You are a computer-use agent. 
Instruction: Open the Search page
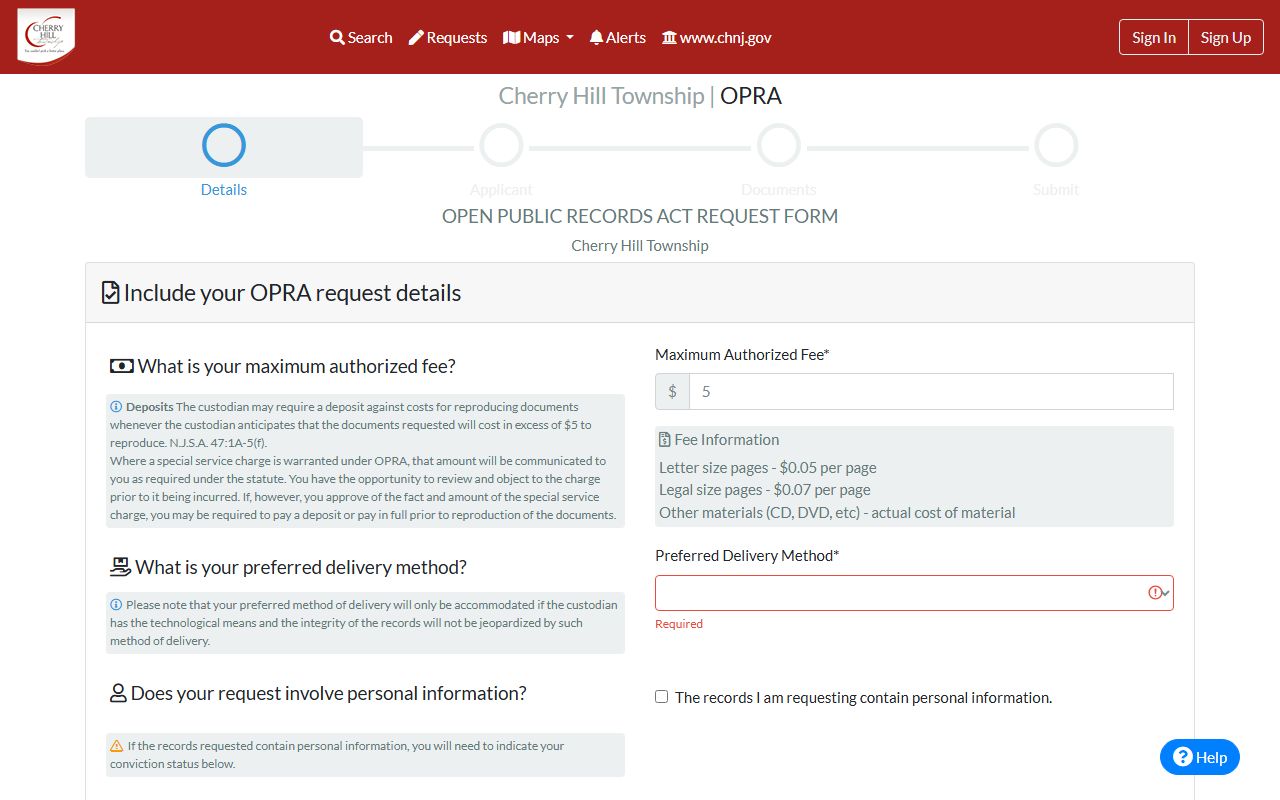361,37
